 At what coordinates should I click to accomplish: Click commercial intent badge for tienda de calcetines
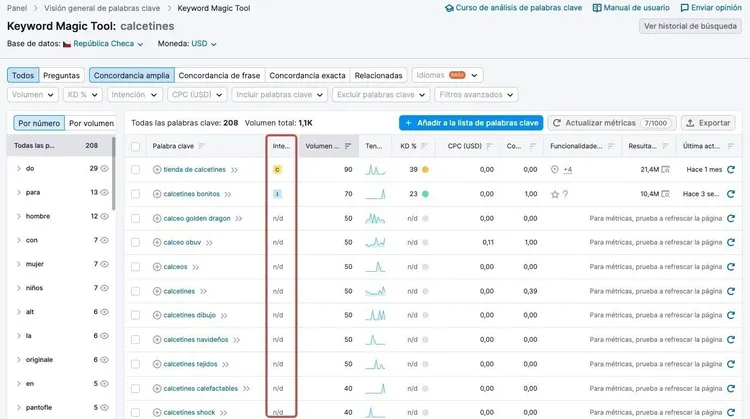click(277, 169)
